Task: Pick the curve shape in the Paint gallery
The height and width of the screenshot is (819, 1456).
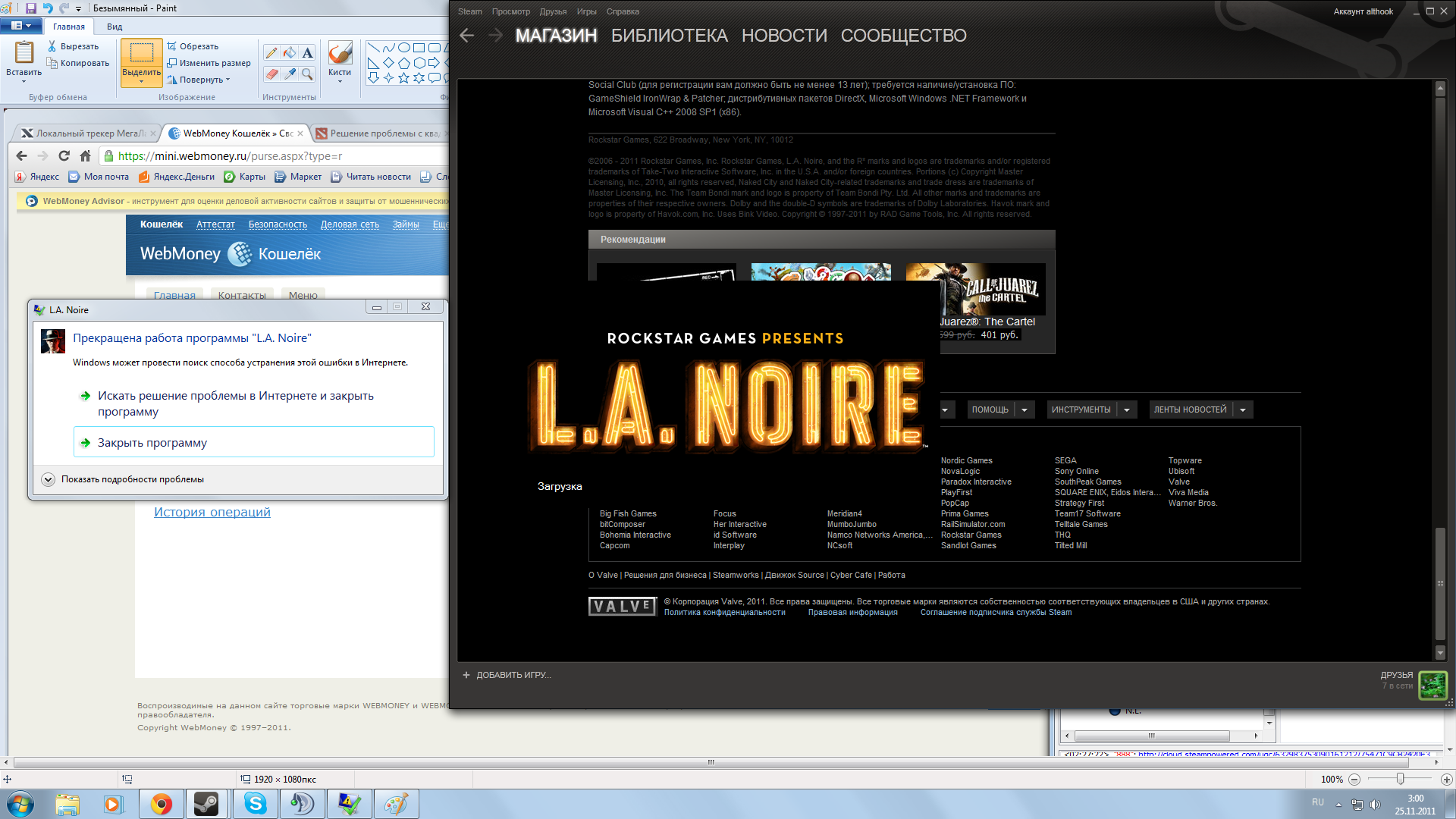Action: tap(388, 48)
